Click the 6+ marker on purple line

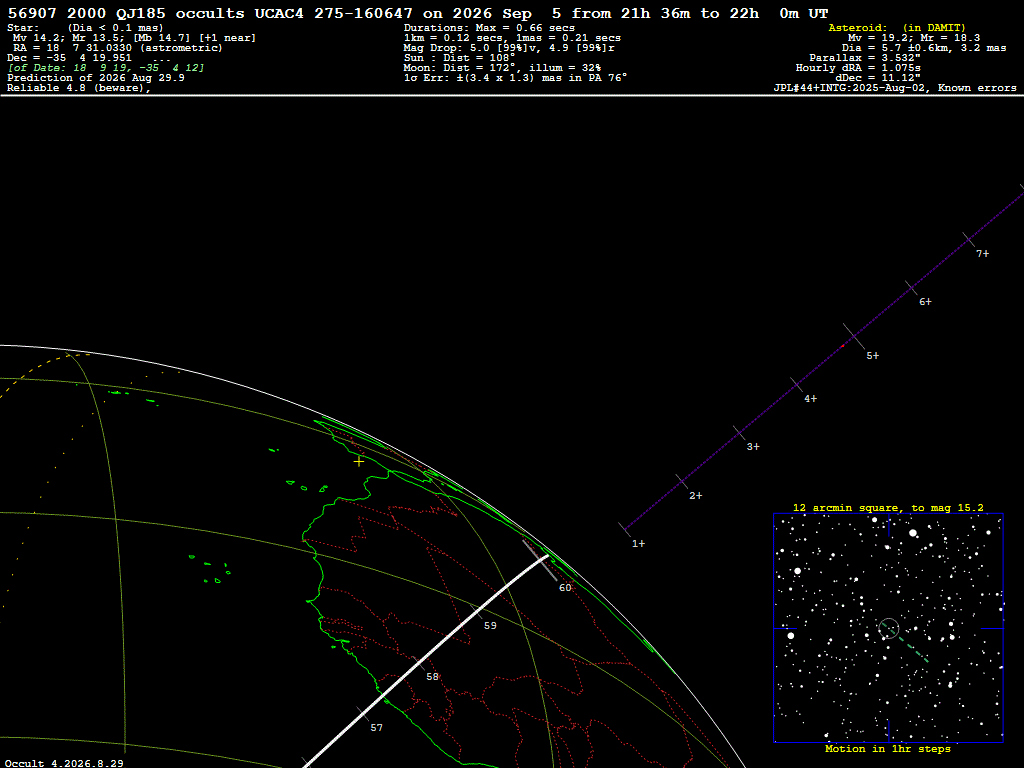925,302
